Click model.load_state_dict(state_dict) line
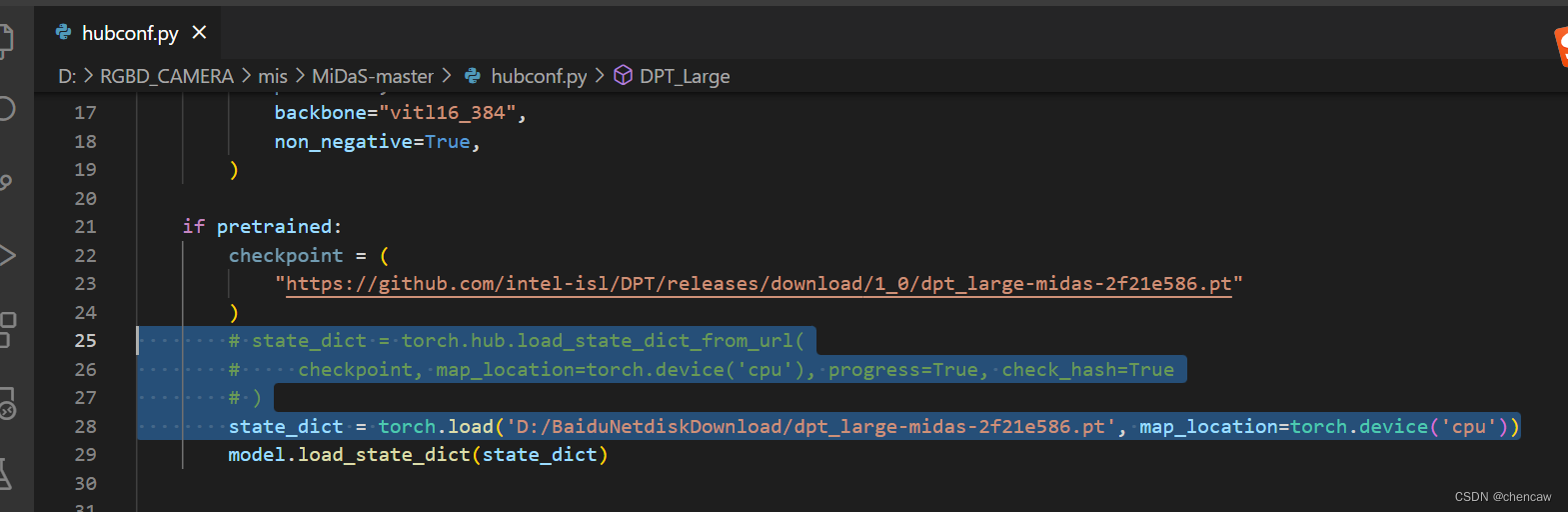This screenshot has height=512, width=1568. coord(418,455)
